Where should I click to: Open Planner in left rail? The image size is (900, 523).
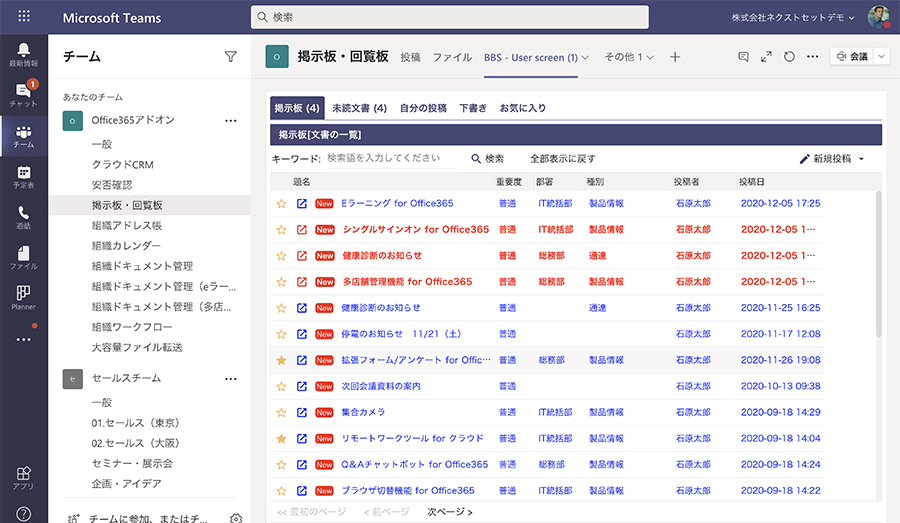click(24, 297)
